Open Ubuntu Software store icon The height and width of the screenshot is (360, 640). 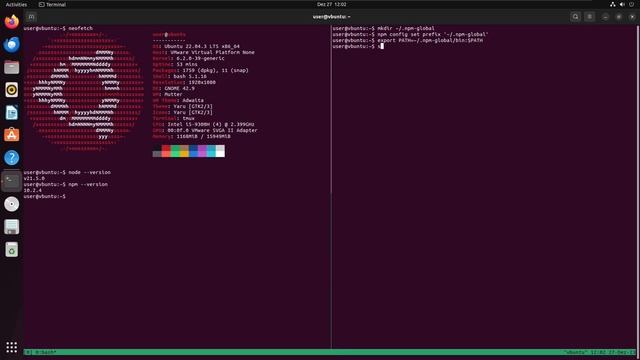click(11, 135)
